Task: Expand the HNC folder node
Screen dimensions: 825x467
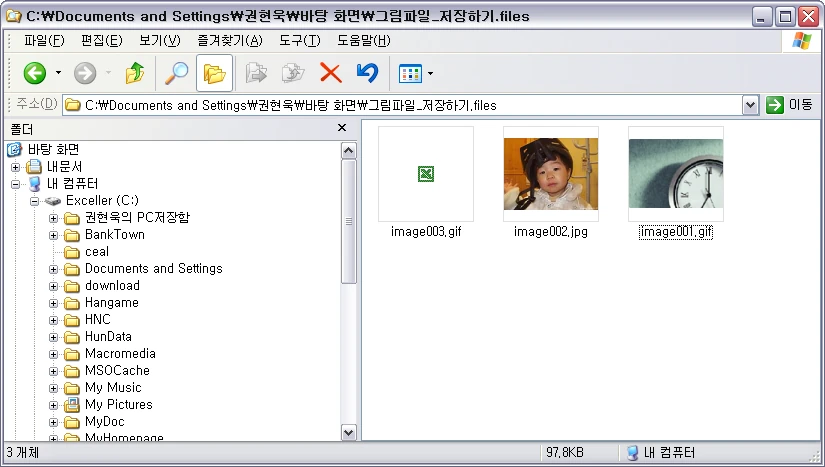Action: click(x=54, y=320)
